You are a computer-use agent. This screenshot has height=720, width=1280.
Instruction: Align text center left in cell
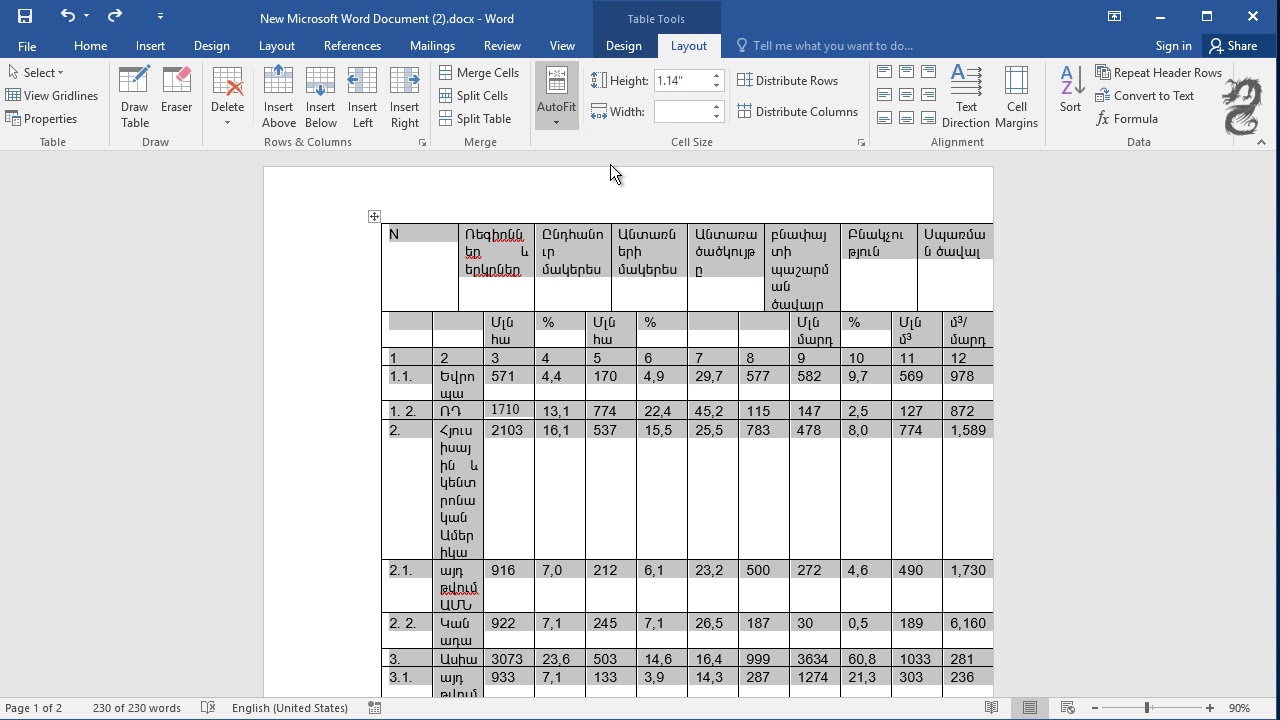pyautogui.click(x=884, y=95)
